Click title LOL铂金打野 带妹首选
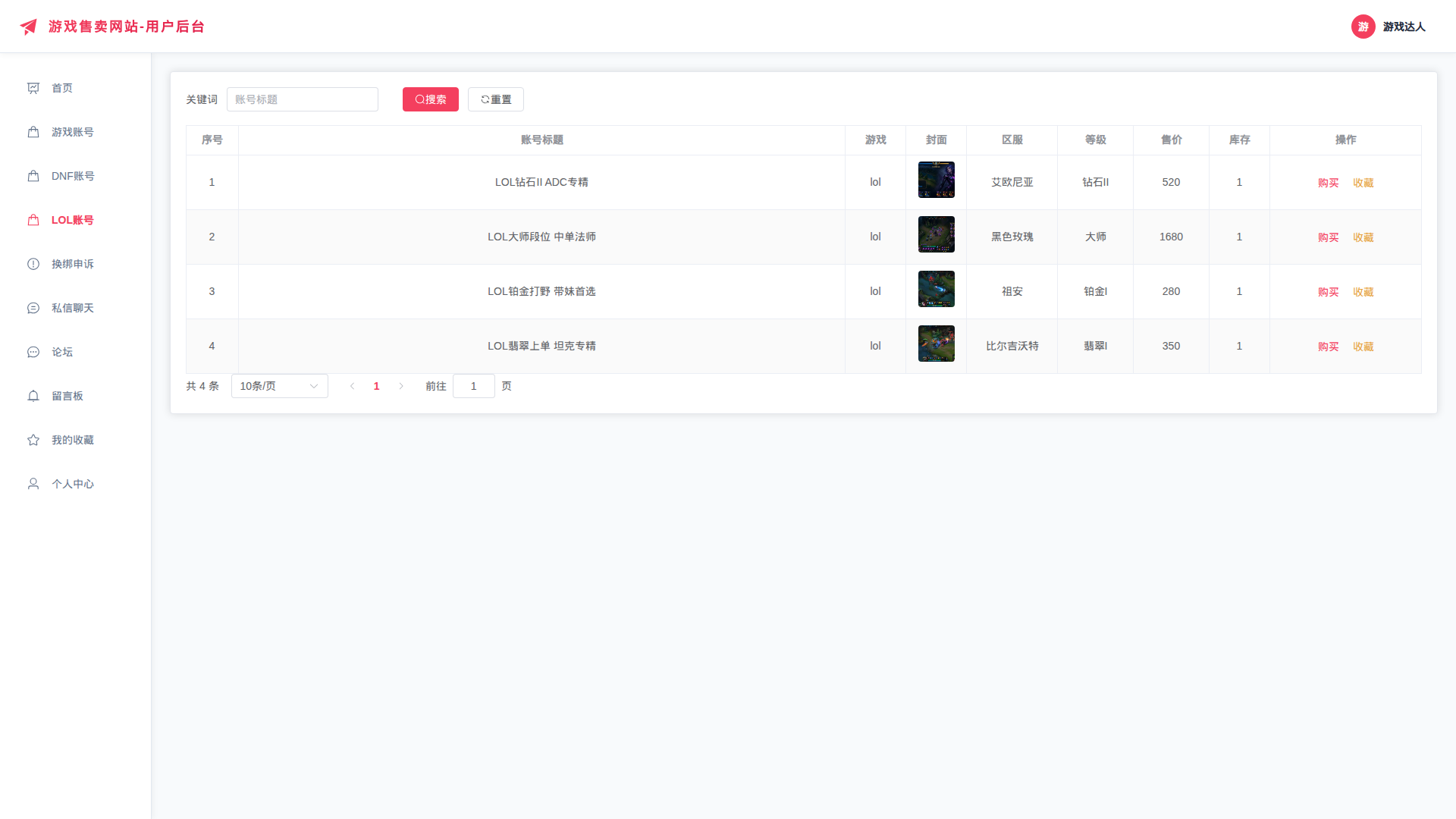The image size is (1456, 819). (541, 291)
